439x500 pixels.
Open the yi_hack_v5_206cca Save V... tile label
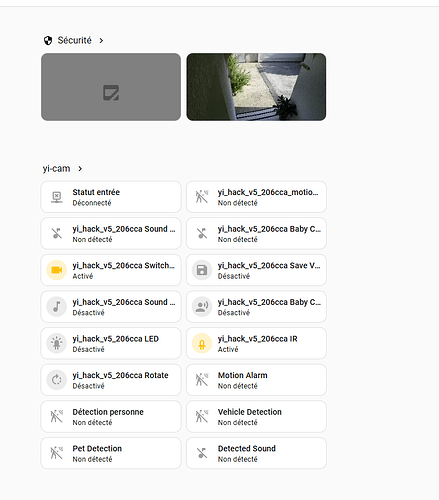coord(269,266)
